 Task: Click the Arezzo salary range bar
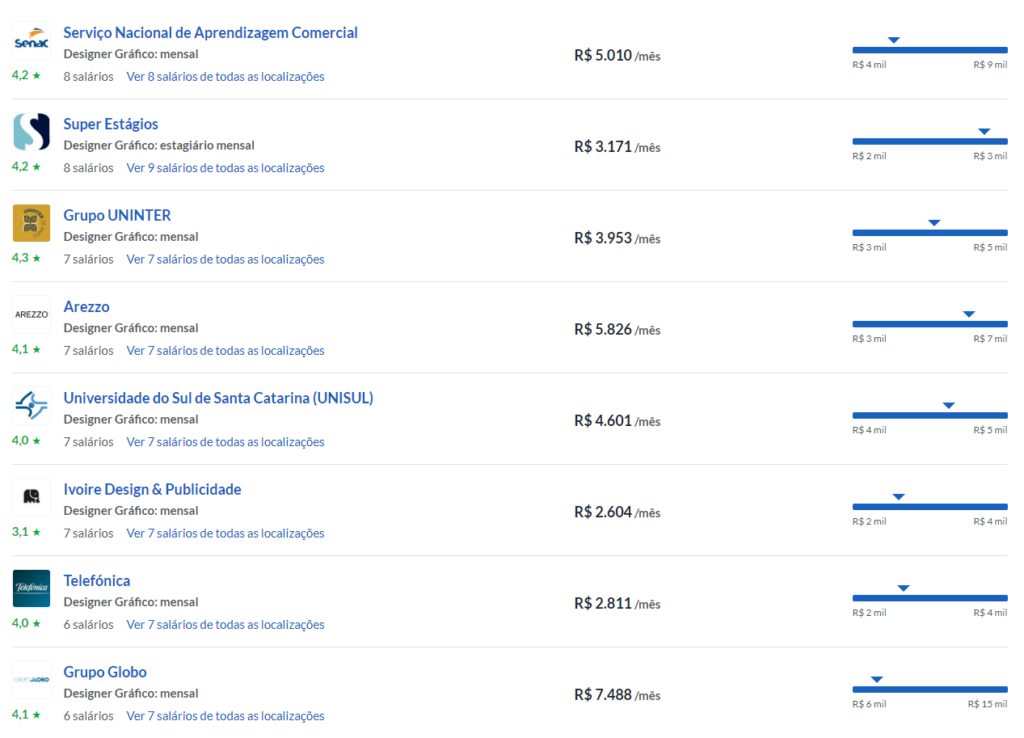(930, 324)
